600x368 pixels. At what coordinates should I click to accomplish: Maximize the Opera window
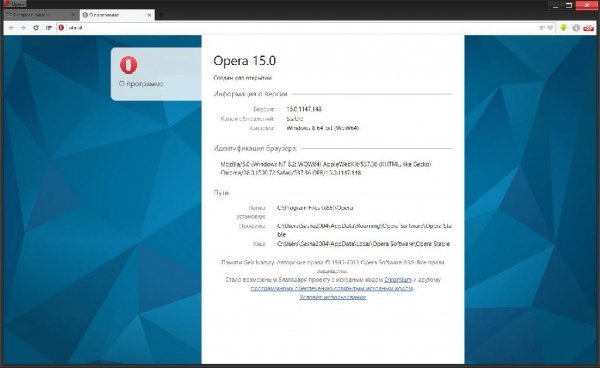[x=569, y=5]
